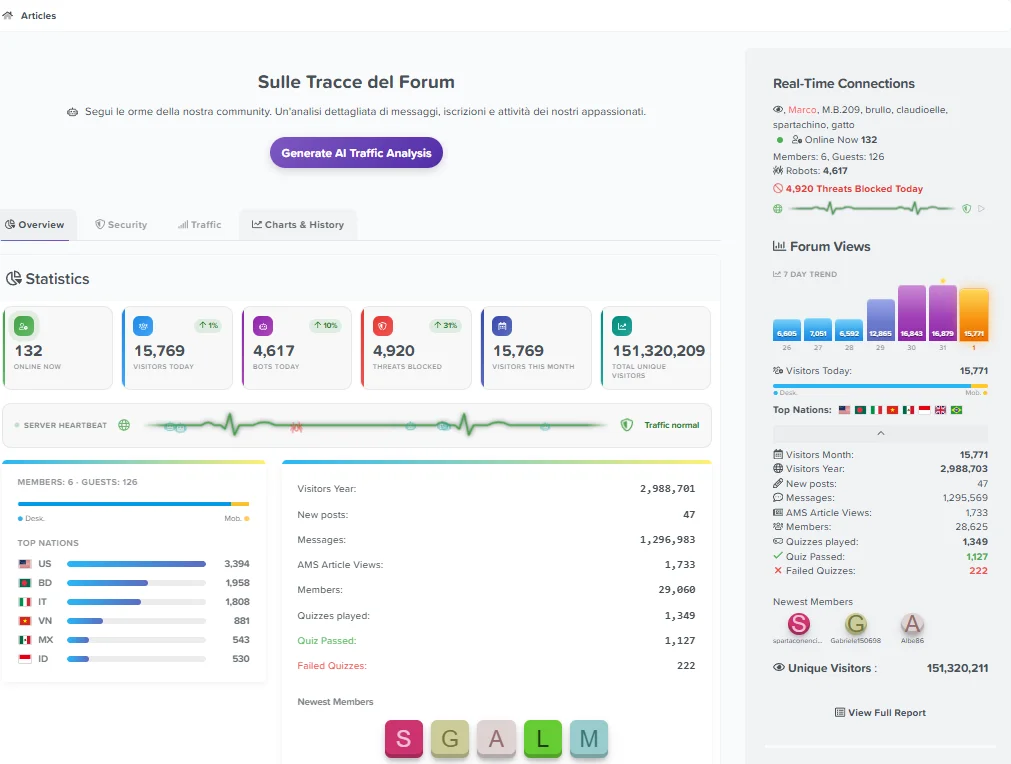Click the Statistics pie chart icon
This screenshot has height=764, width=1011.
pyautogui.click(x=14, y=279)
